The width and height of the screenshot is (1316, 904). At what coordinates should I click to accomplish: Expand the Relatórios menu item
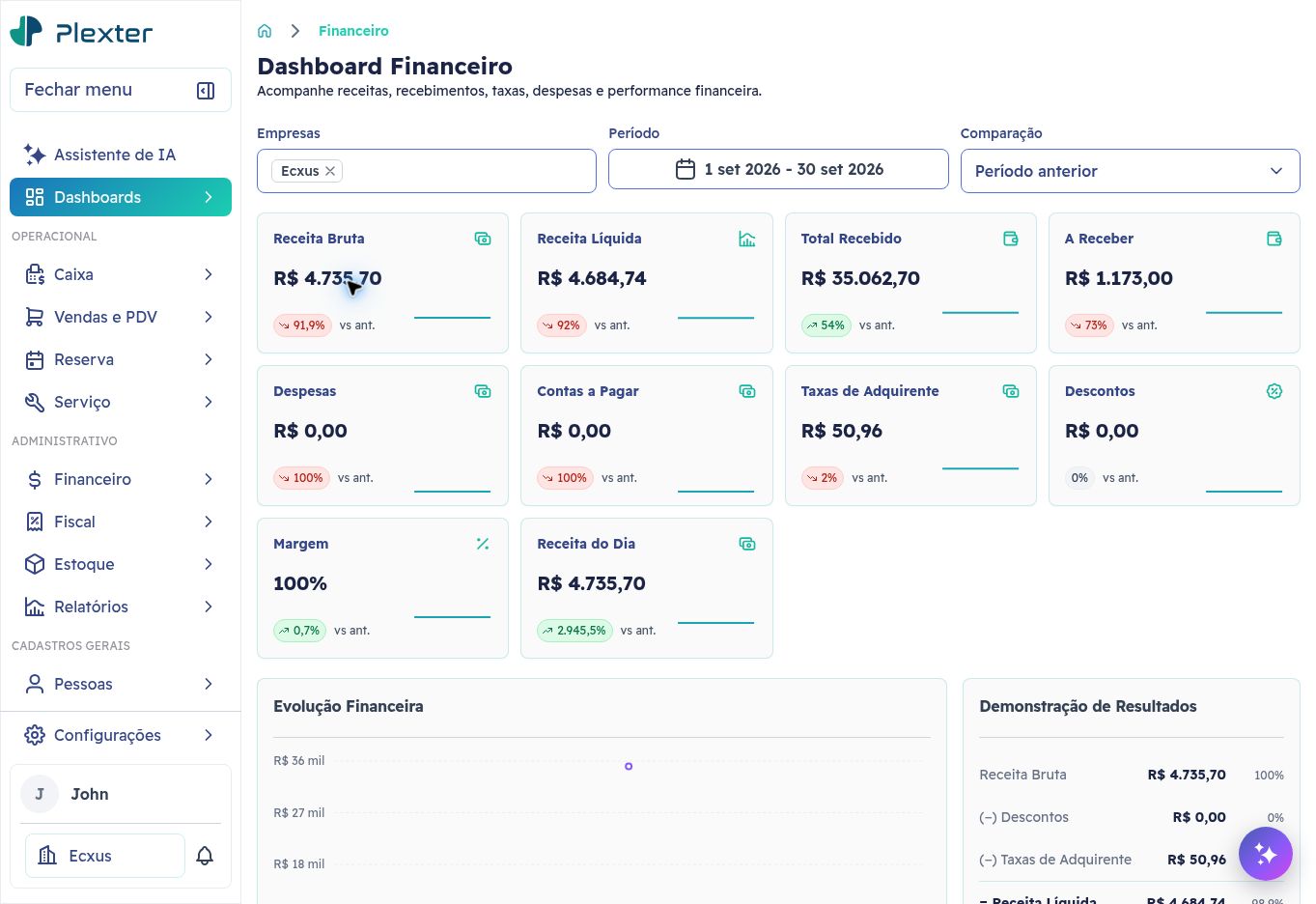pyautogui.click(x=121, y=607)
